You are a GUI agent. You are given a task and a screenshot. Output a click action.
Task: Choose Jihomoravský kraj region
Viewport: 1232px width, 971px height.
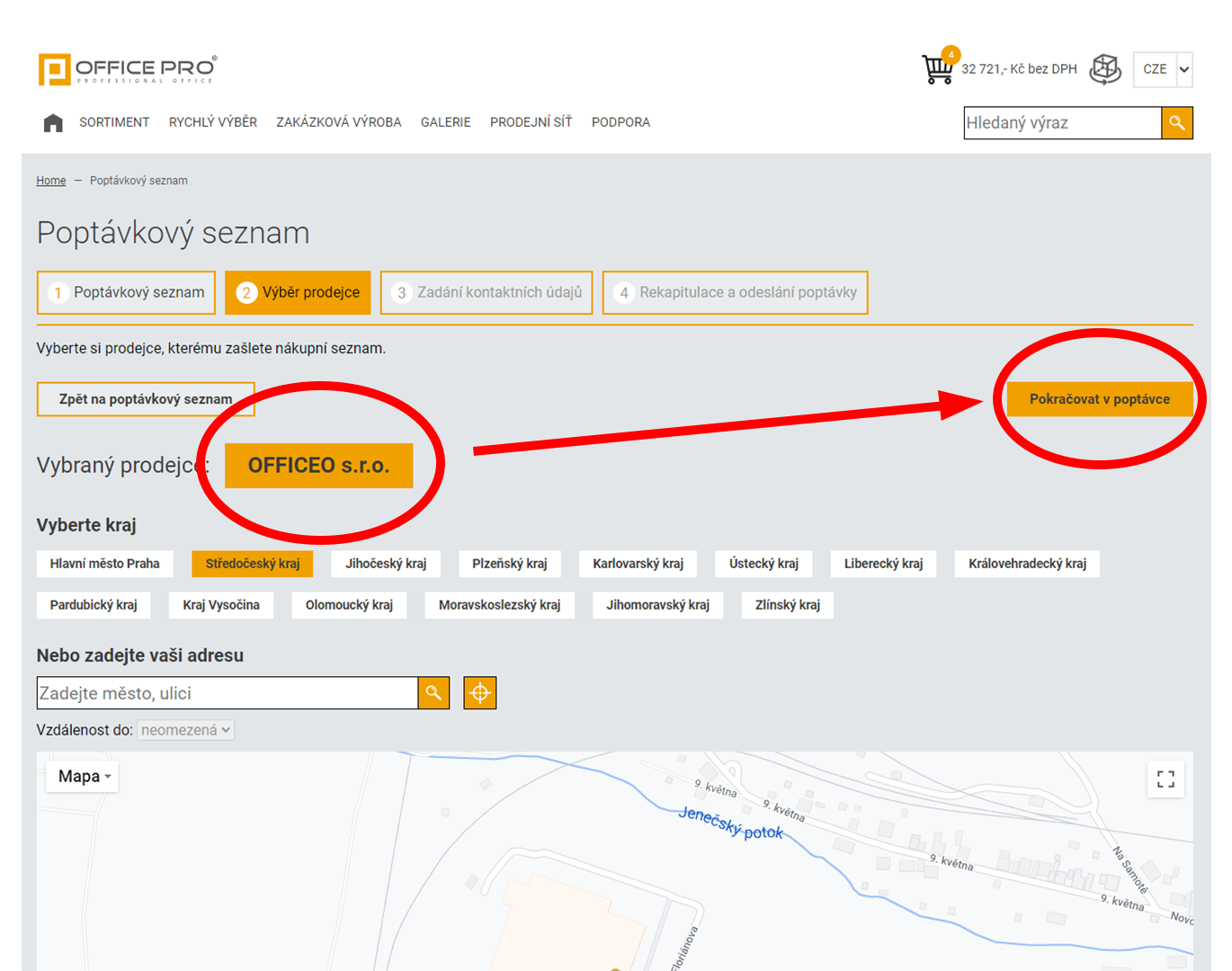point(658,605)
